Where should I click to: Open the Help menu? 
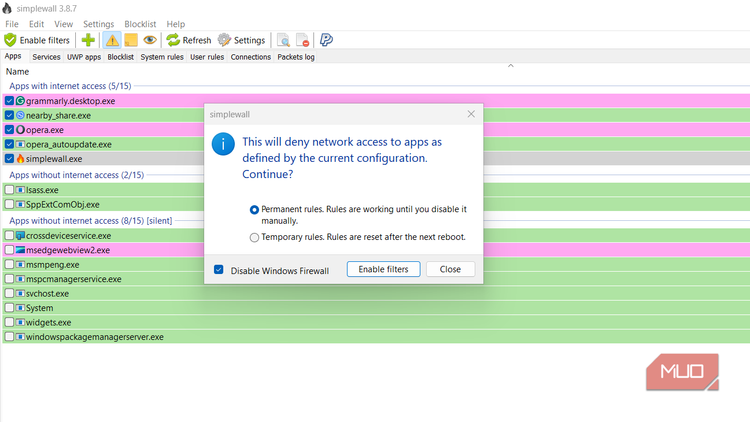(176, 24)
